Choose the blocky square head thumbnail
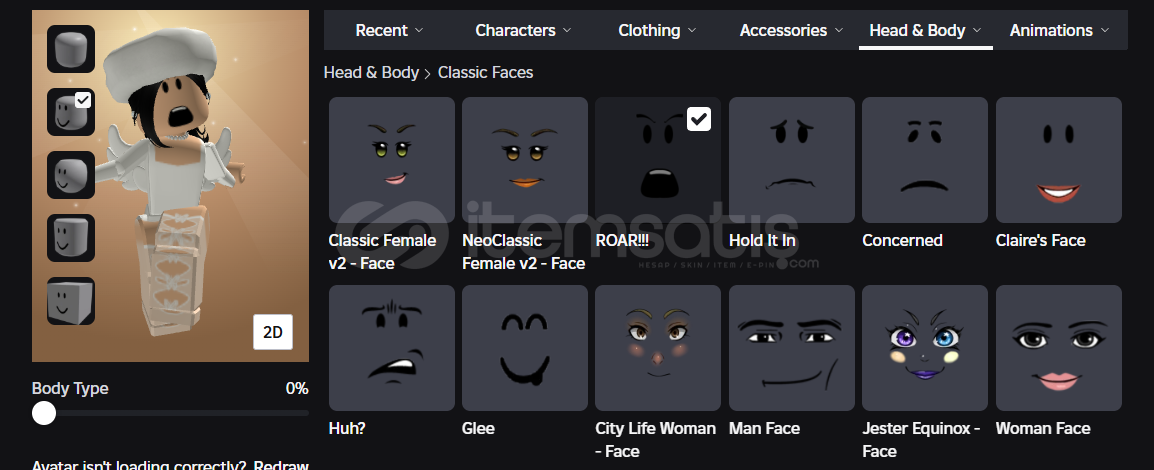 [x=71, y=301]
